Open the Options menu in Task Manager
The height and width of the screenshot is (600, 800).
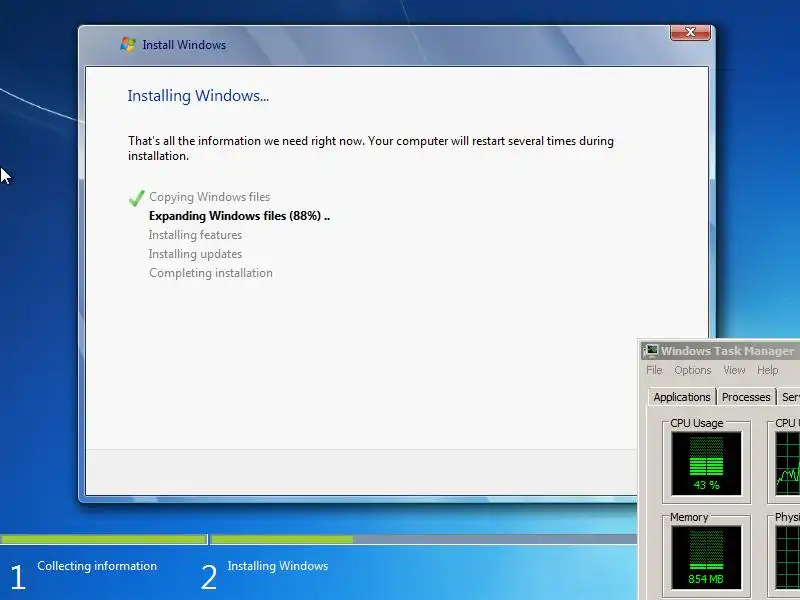[692, 370]
